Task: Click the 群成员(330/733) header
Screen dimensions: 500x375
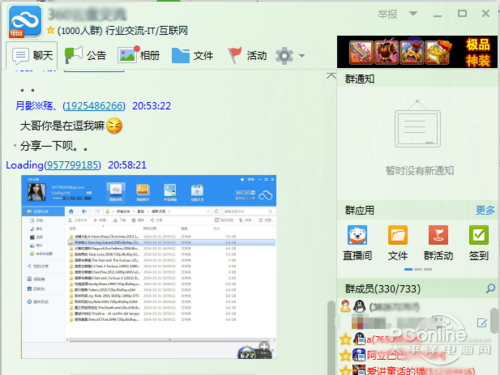Action: [383, 289]
